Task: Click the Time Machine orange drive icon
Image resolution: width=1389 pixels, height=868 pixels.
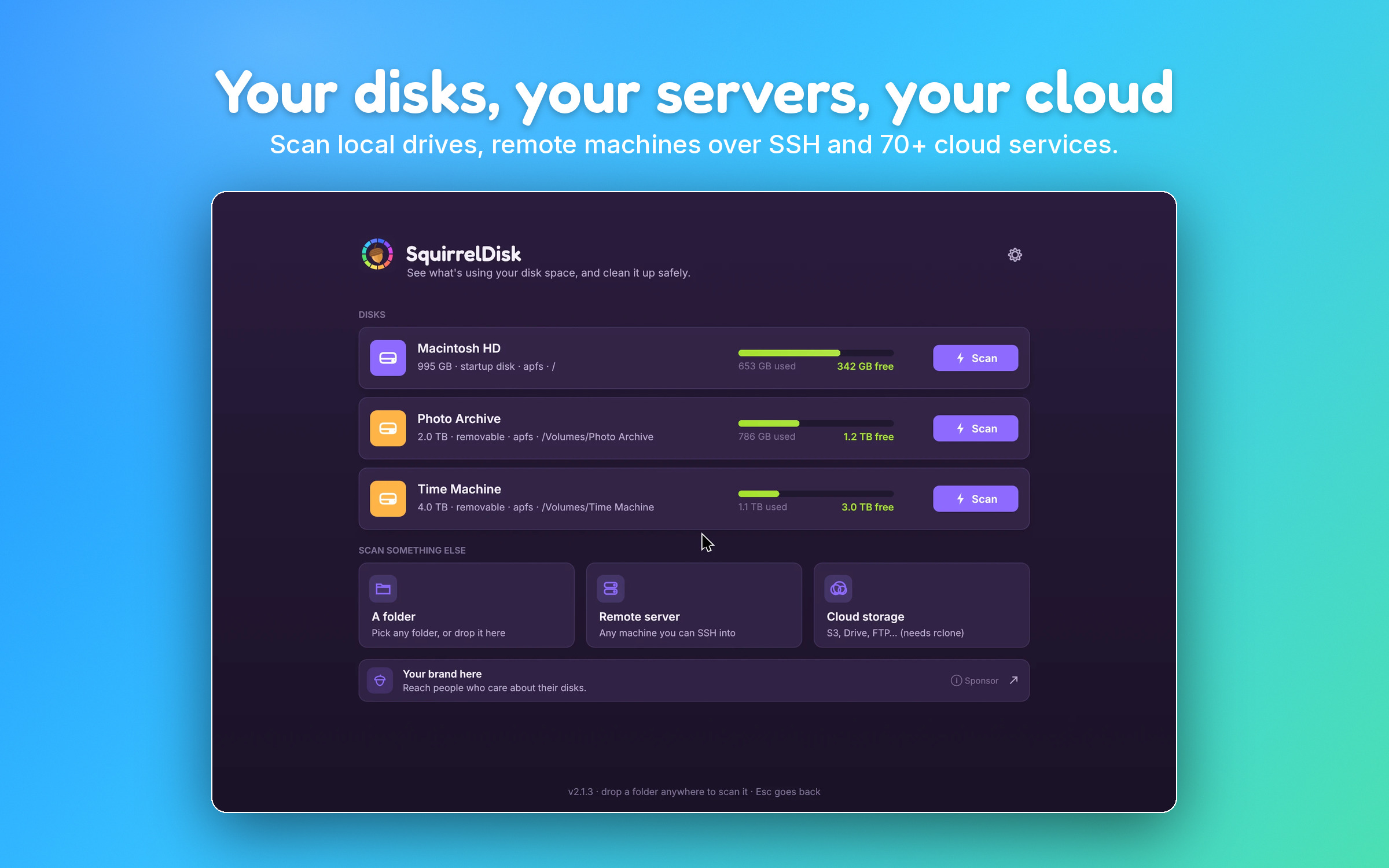Action: click(x=388, y=498)
